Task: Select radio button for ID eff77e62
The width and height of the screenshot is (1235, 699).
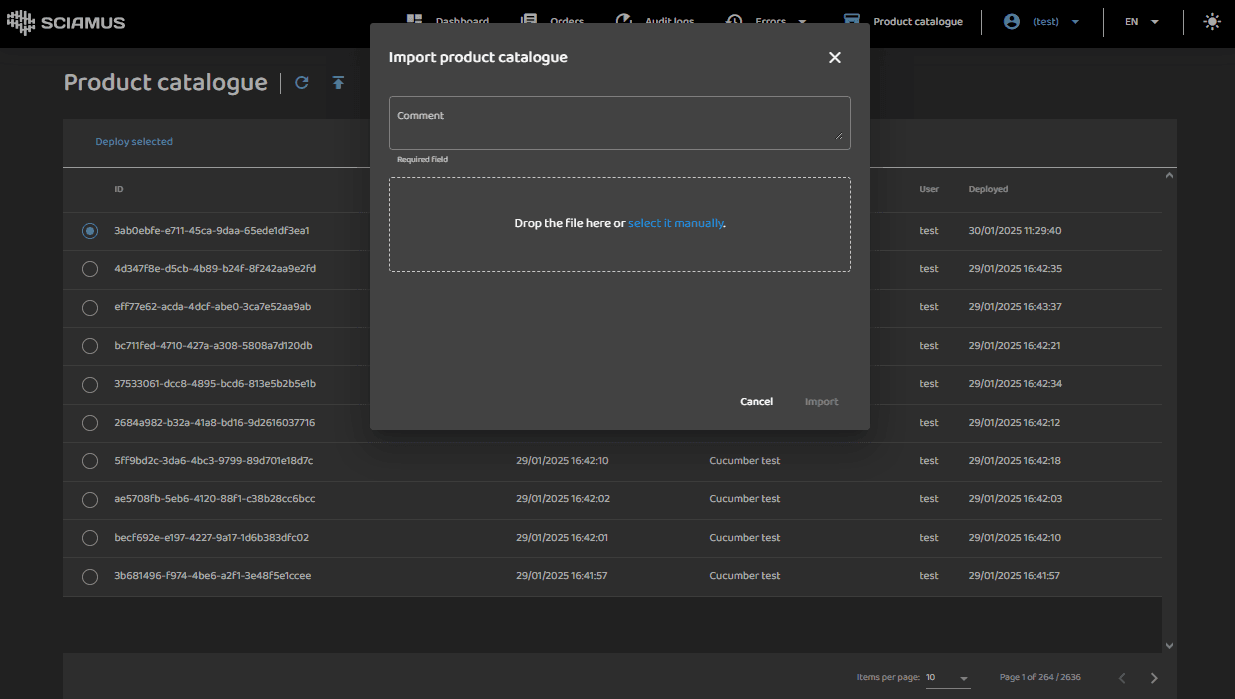Action: [90, 307]
